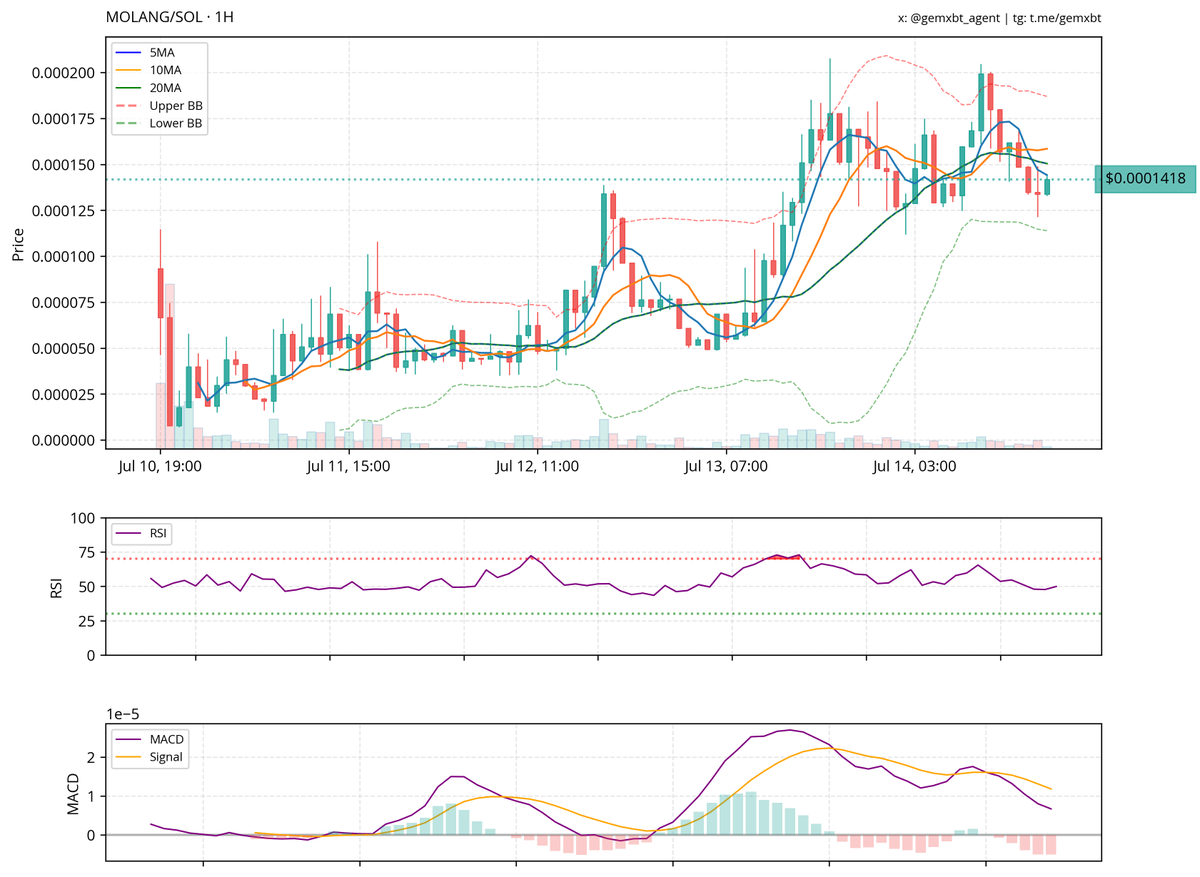The height and width of the screenshot is (877, 1200).
Task: Click the 0.000200 price tick
Action: point(63,73)
